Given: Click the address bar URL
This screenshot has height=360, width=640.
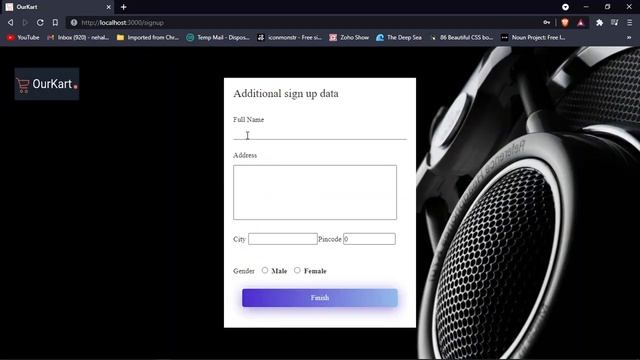Looking at the screenshot, I should click(122, 22).
